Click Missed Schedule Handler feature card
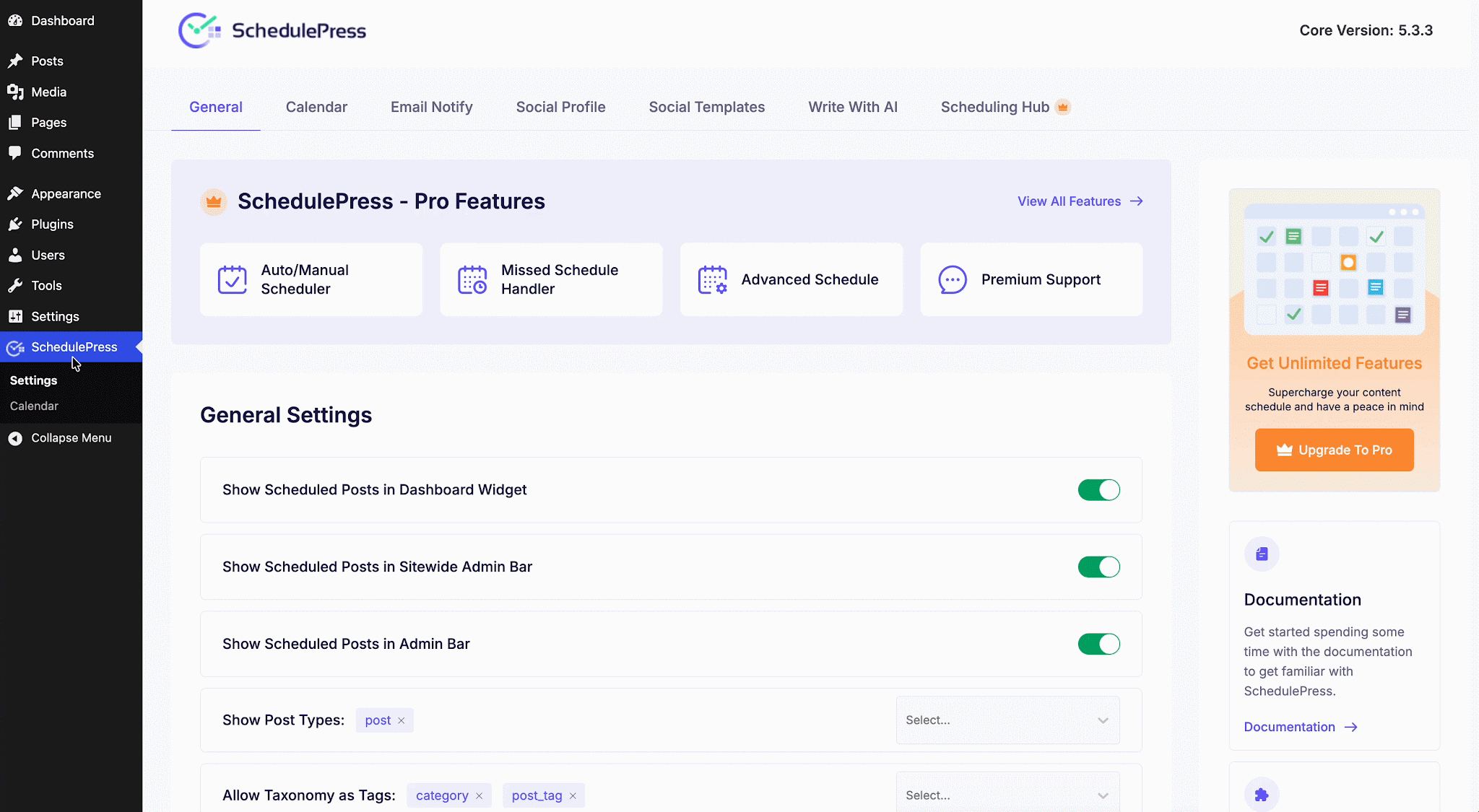The image size is (1479, 812). pyautogui.click(x=551, y=279)
